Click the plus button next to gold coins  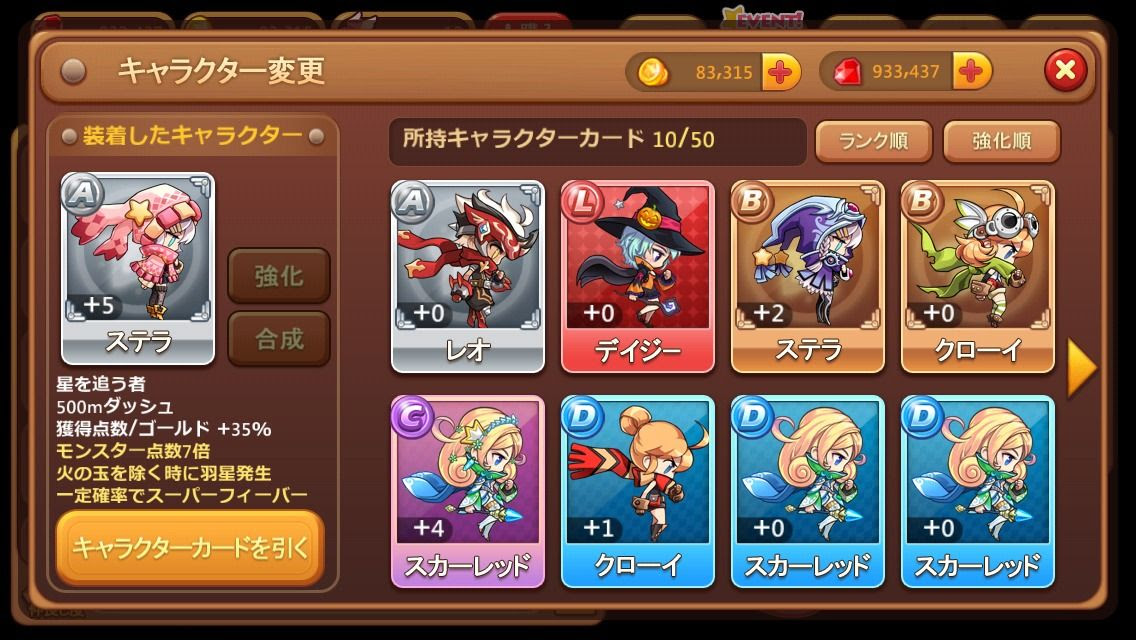pos(780,72)
